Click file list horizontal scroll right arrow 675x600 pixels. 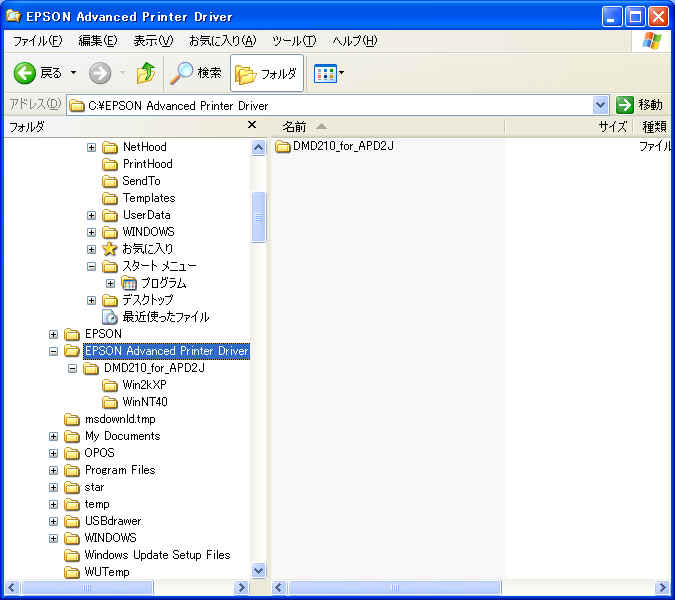pos(662,587)
